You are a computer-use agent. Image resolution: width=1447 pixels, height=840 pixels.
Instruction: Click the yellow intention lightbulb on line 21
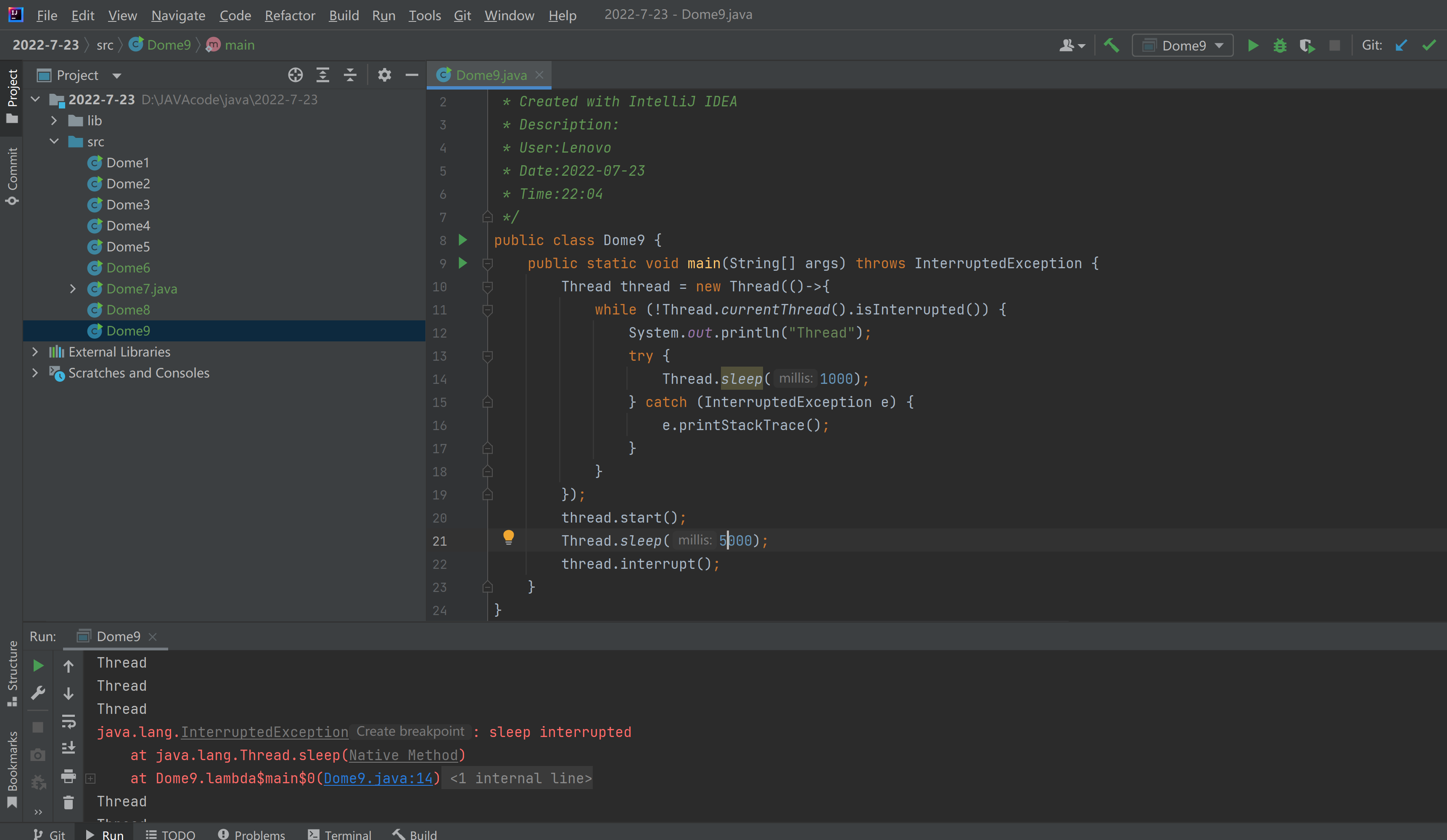click(508, 537)
